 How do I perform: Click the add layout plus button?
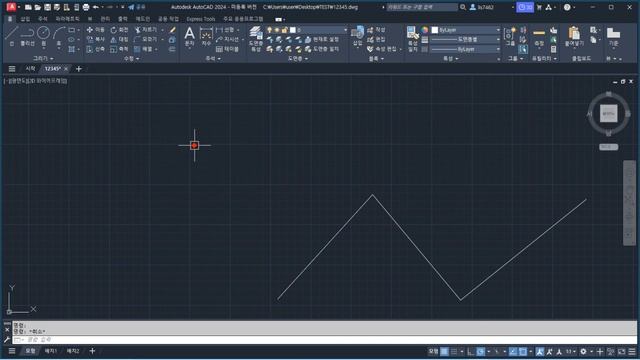coord(92,351)
